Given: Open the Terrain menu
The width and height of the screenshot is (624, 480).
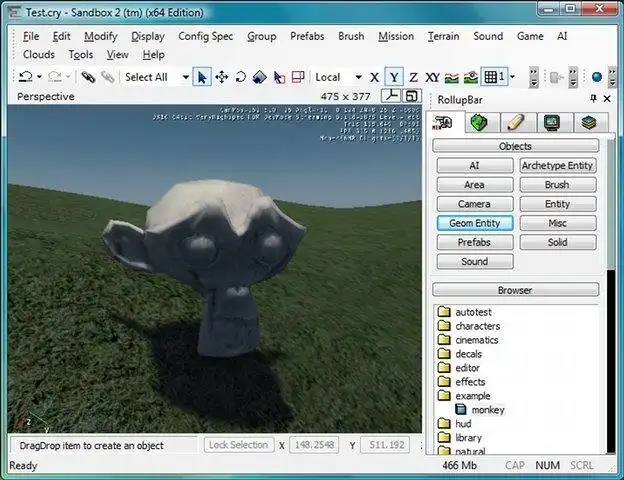Looking at the screenshot, I should 443,36.
